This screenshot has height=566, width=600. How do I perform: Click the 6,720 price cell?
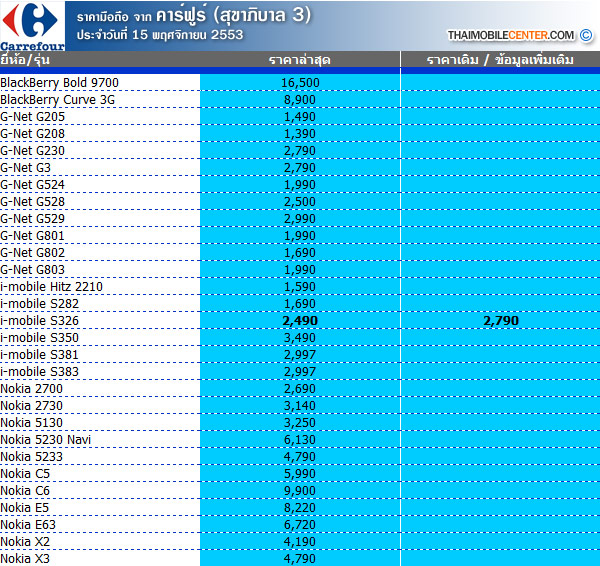click(x=300, y=525)
